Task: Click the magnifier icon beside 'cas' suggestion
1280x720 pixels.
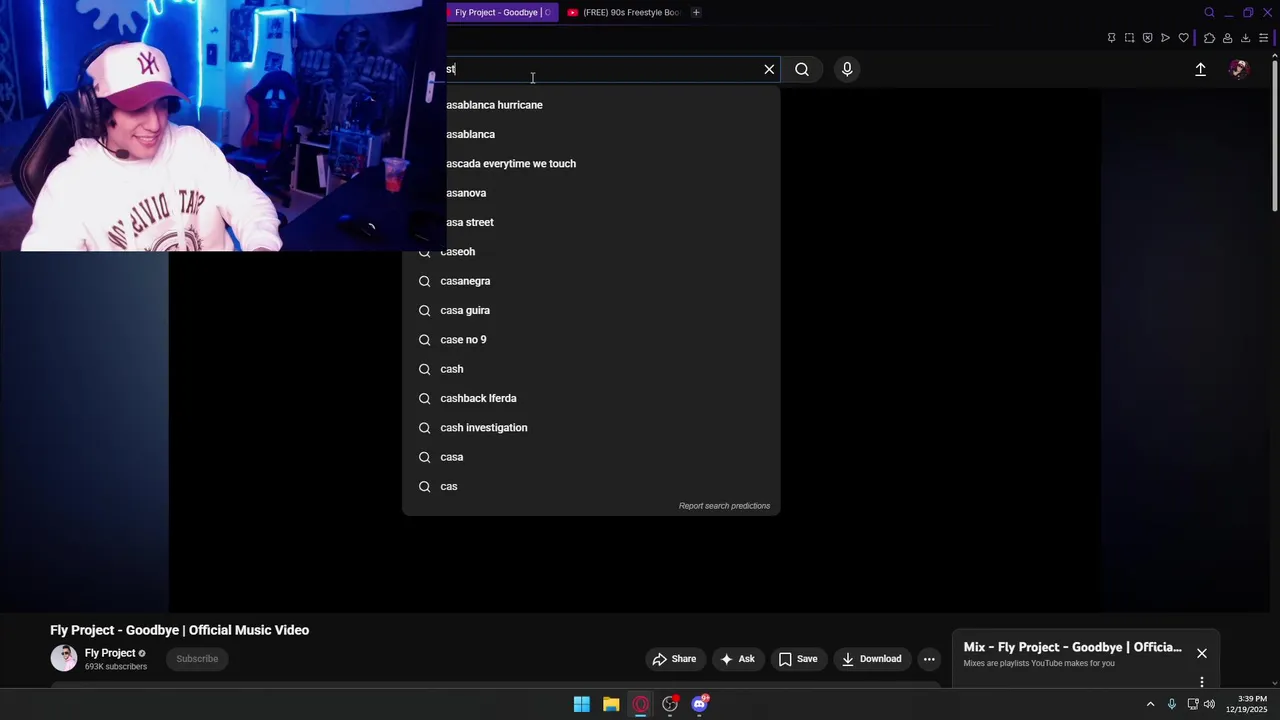Action: [424, 486]
